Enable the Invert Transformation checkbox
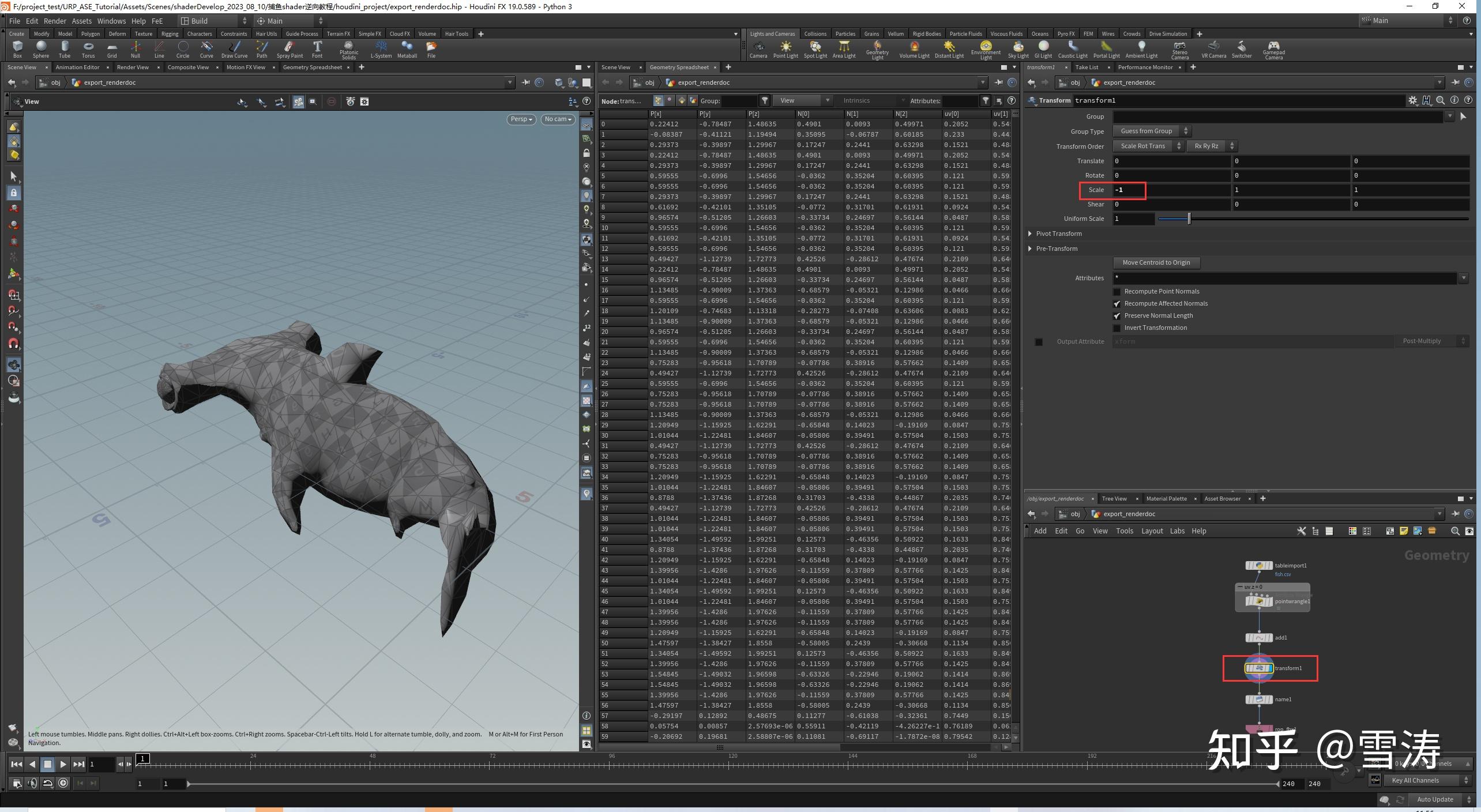Image resolution: width=1481 pixels, height=812 pixels. (x=1117, y=328)
